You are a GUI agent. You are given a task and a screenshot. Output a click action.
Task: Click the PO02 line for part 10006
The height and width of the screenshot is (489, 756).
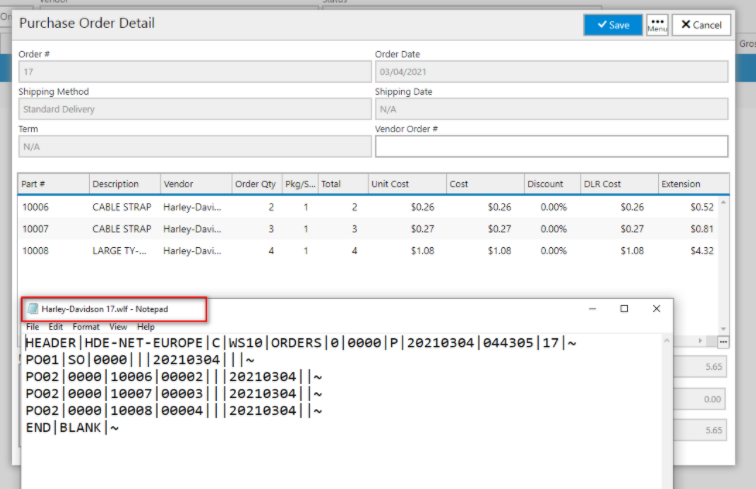[174, 377]
